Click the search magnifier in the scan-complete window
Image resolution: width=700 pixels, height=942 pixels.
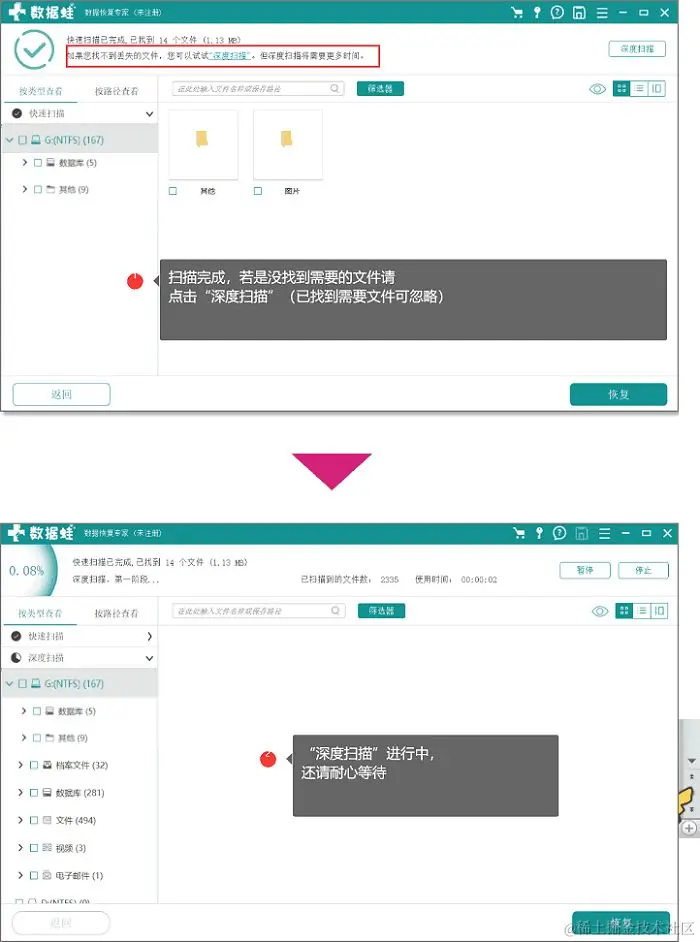pyautogui.click(x=335, y=88)
